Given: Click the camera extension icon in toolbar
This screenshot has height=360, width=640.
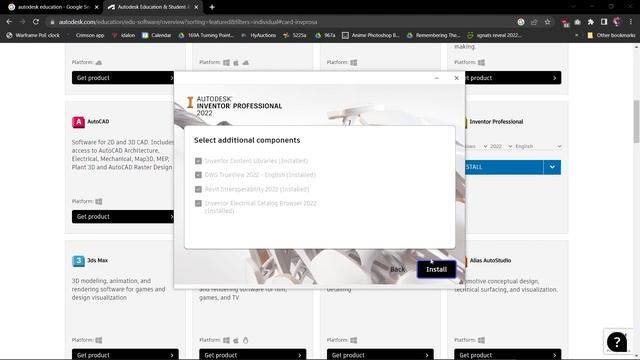Looking at the screenshot, I should (x=577, y=22).
